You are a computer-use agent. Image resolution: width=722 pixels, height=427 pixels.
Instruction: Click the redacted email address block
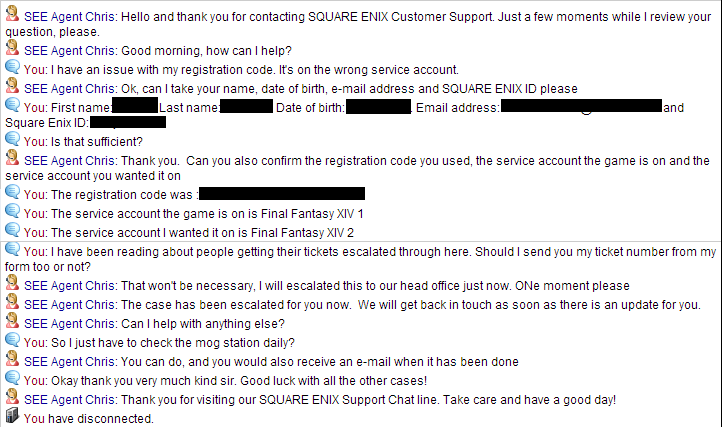click(581, 106)
